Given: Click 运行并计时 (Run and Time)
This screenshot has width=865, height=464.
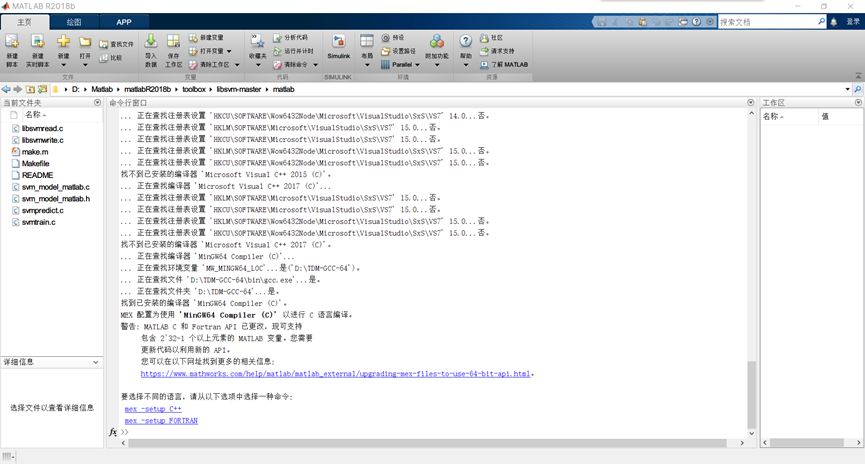Looking at the screenshot, I should [293, 51].
